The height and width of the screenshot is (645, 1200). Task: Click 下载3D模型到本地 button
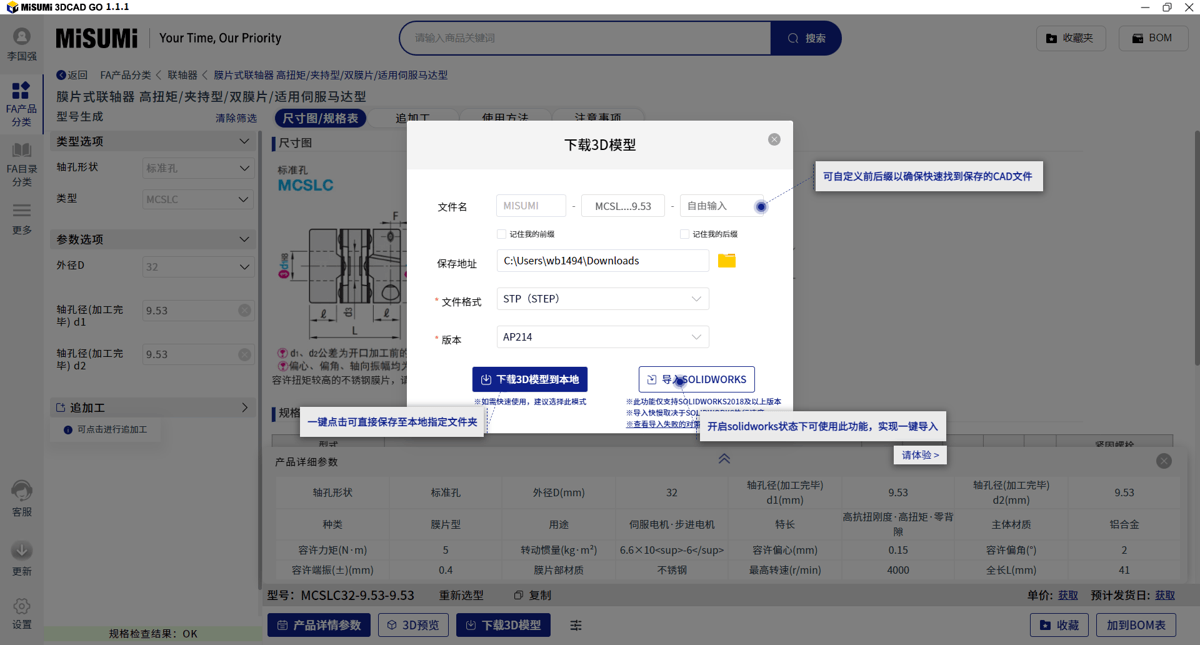coord(530,380)
